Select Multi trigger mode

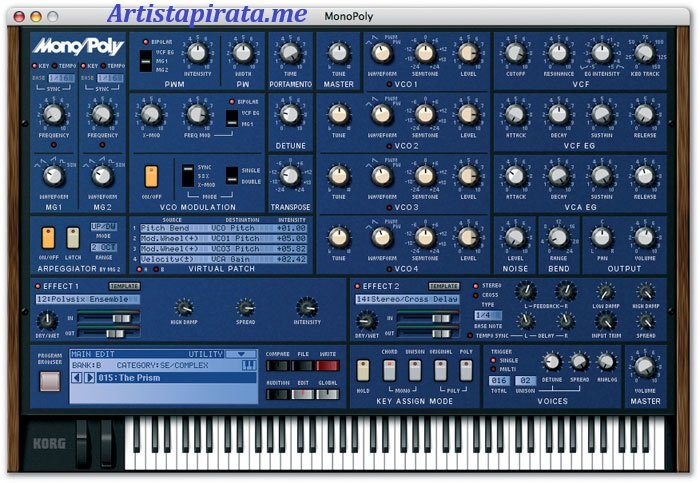pos(493,369)
